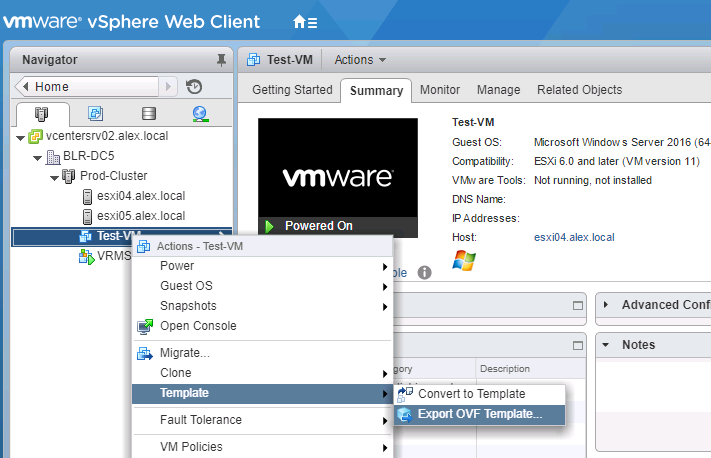This screenshot has width=711, height=458.
Task: Collapse the BLR-DC5 datacenter node
Action: (38, 158)
